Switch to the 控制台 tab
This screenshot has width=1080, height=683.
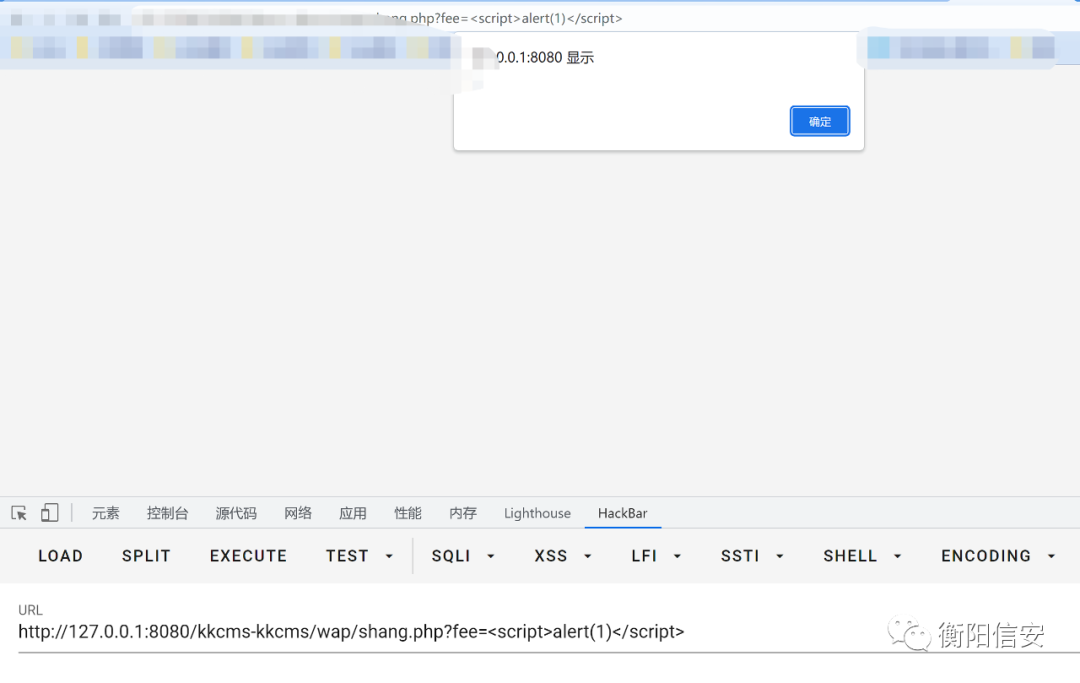tap(167, 513)
